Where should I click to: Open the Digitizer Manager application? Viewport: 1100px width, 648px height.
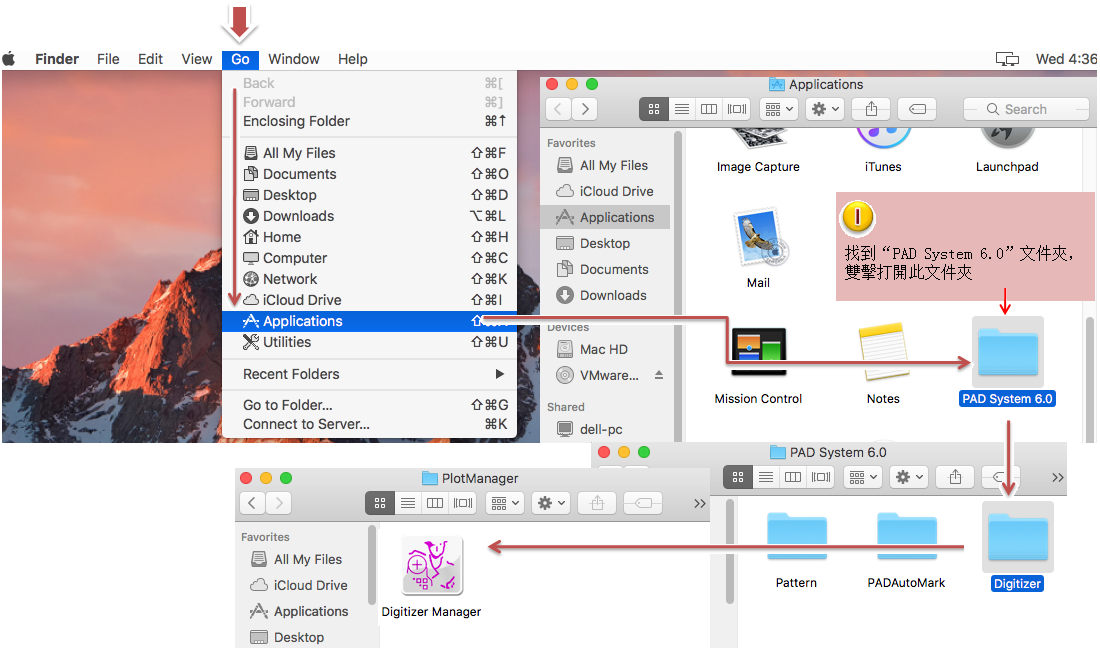pos(431,564)
